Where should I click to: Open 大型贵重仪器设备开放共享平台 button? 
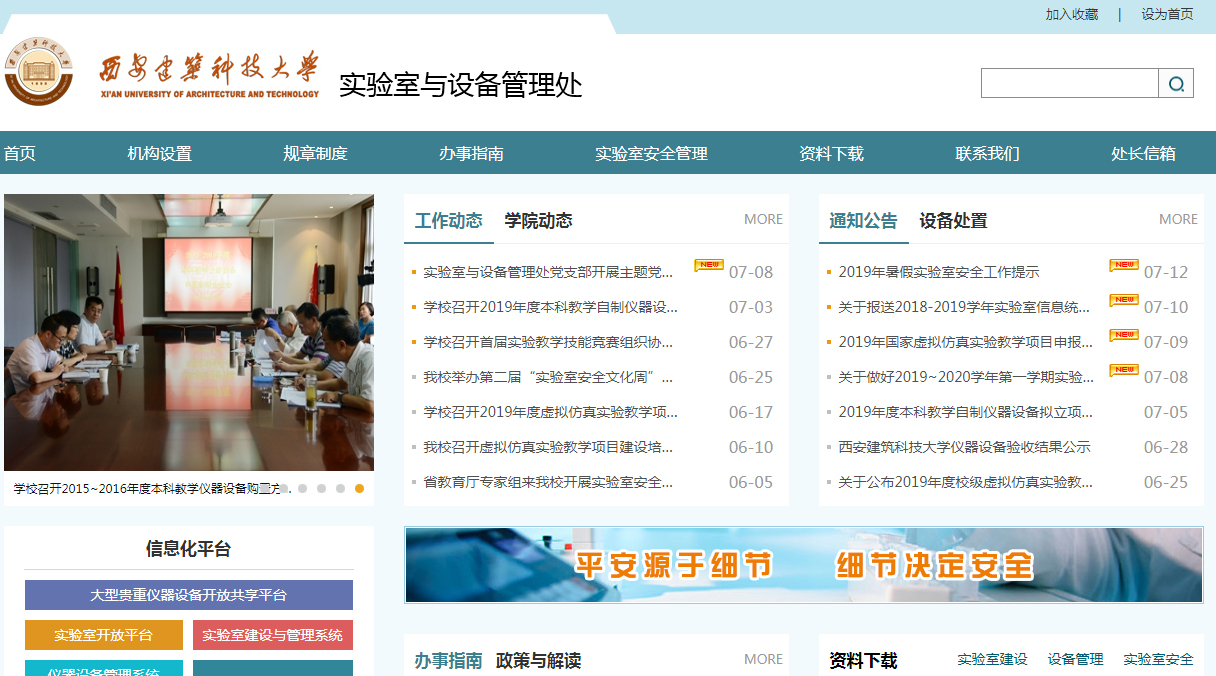(x=189, y=595)
